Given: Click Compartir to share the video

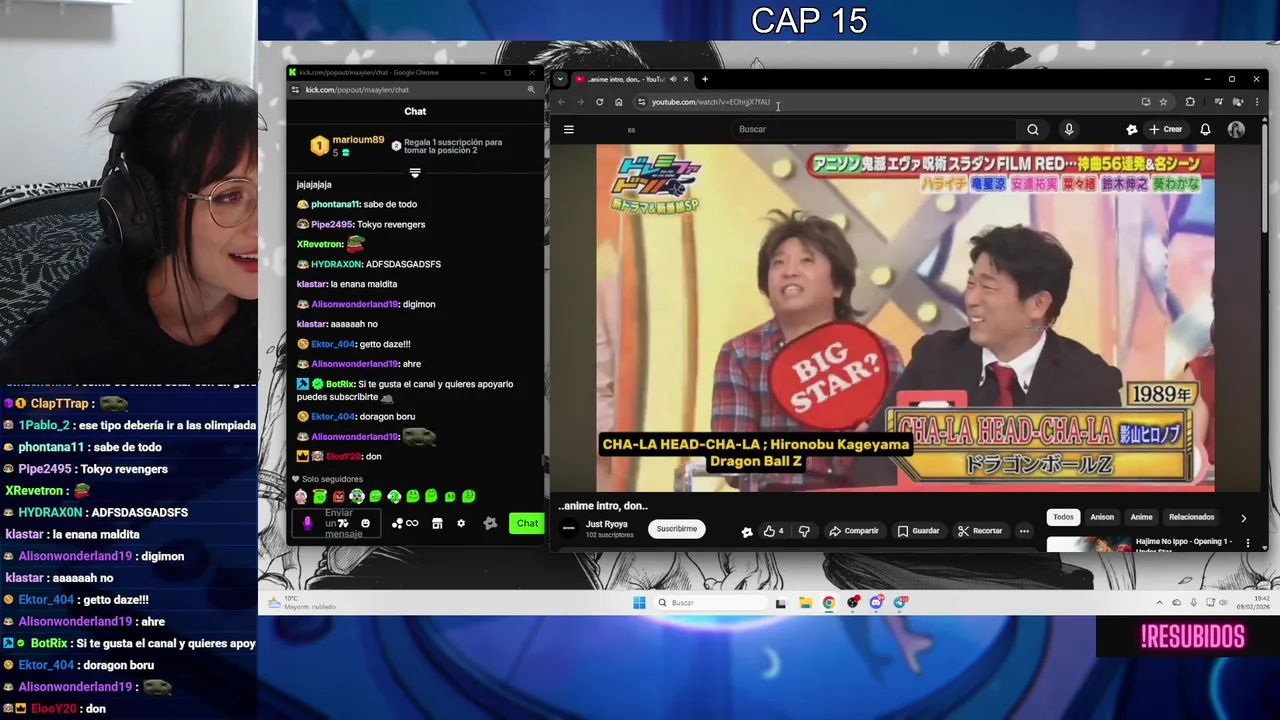Looking at the screenshot, I should pyautogui.click(x=853, y=531).
